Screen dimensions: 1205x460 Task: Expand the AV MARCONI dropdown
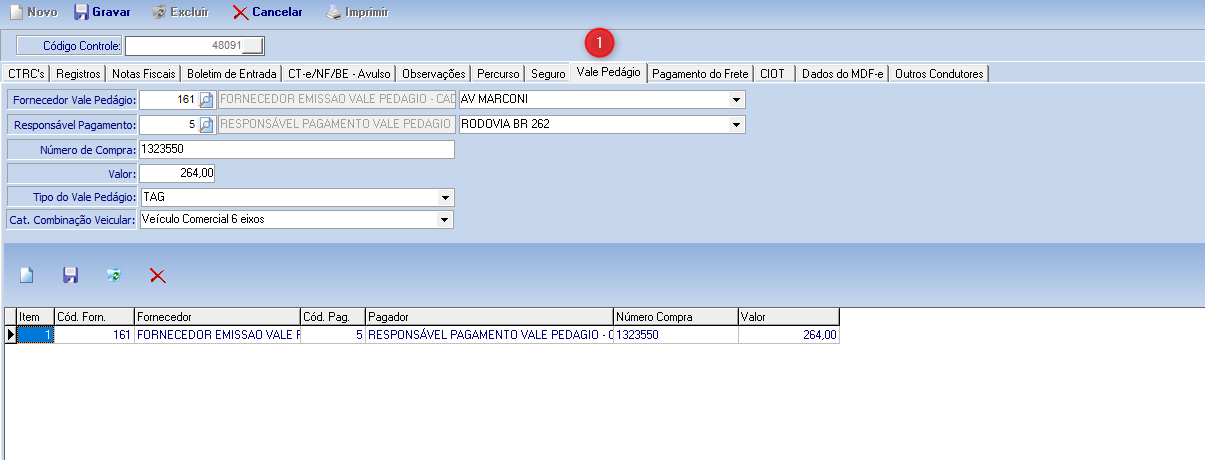pos(737,99)
